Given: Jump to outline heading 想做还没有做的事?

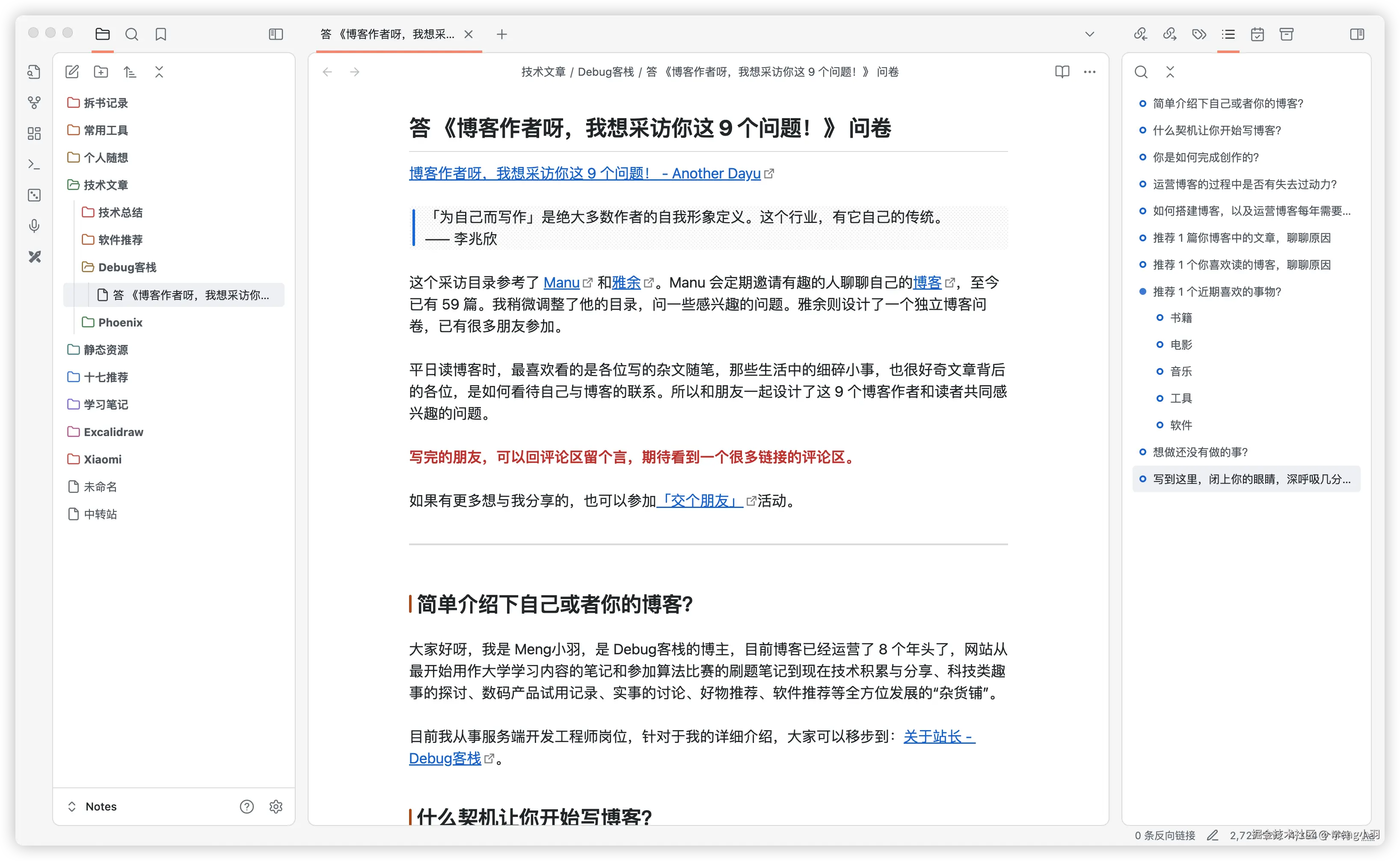Looking at the screenshot, I should click(x=1200, y=452).
